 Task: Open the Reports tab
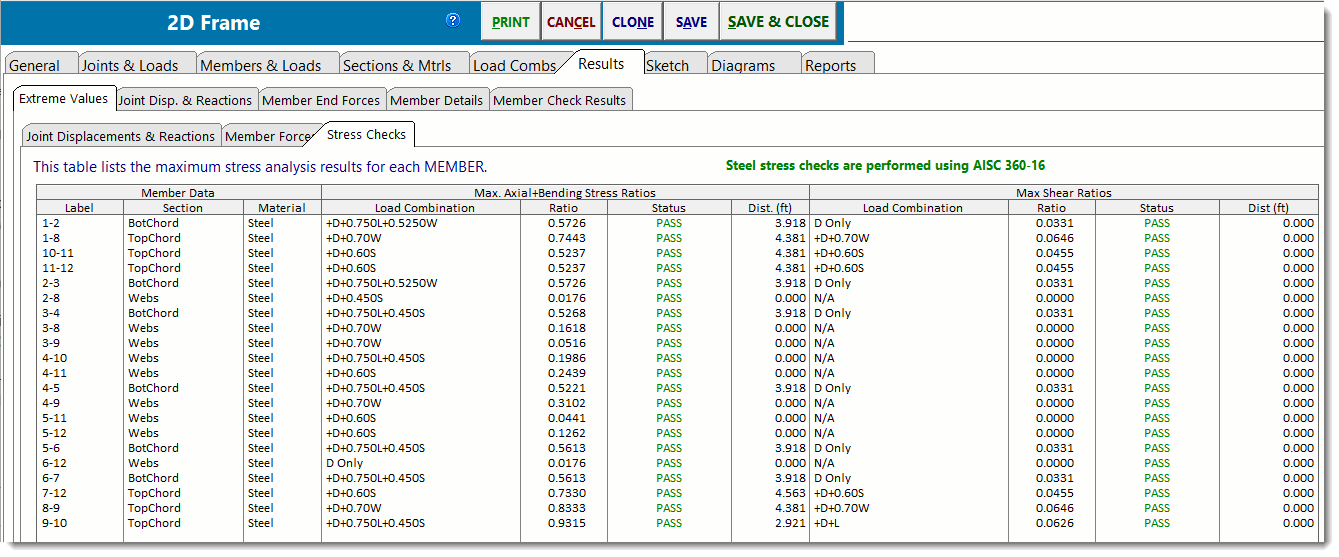pos(830,66)
